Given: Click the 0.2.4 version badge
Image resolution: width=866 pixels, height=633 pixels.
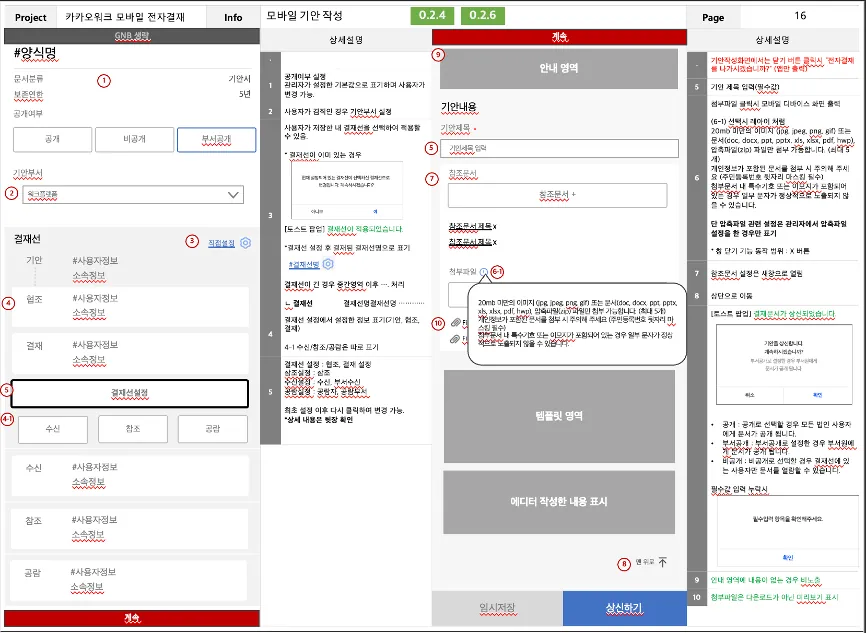Looking at the screenshot, I should coord(432,15).
